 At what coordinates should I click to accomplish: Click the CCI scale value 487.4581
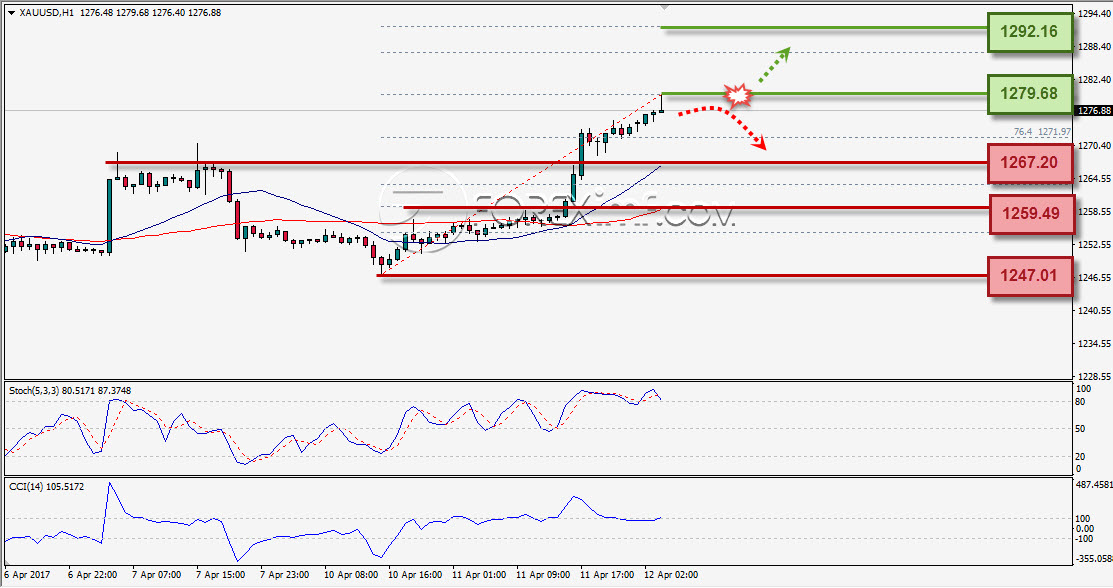pyautogui.click(x=1094, y=485)
